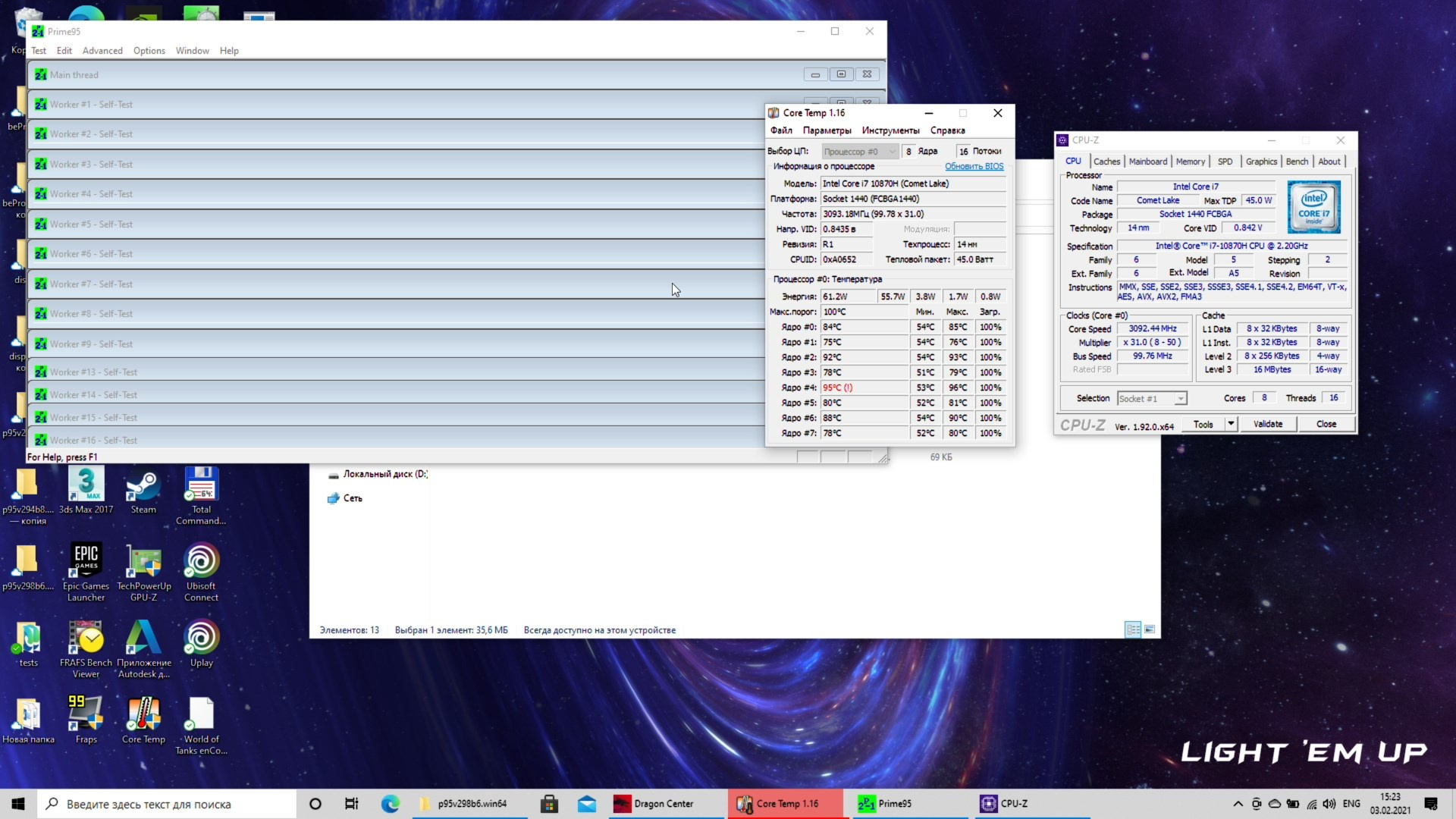This screenshot has width=1456, height=819.
Task: Switch to details view in Explorer
Action: [1133, 629]
